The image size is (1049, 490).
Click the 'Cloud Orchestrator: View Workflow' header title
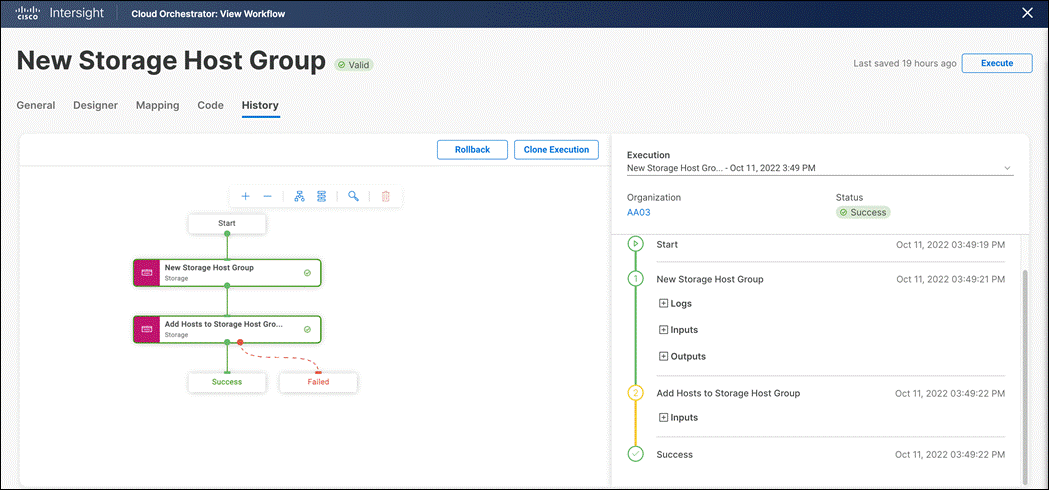coord(209,13)
